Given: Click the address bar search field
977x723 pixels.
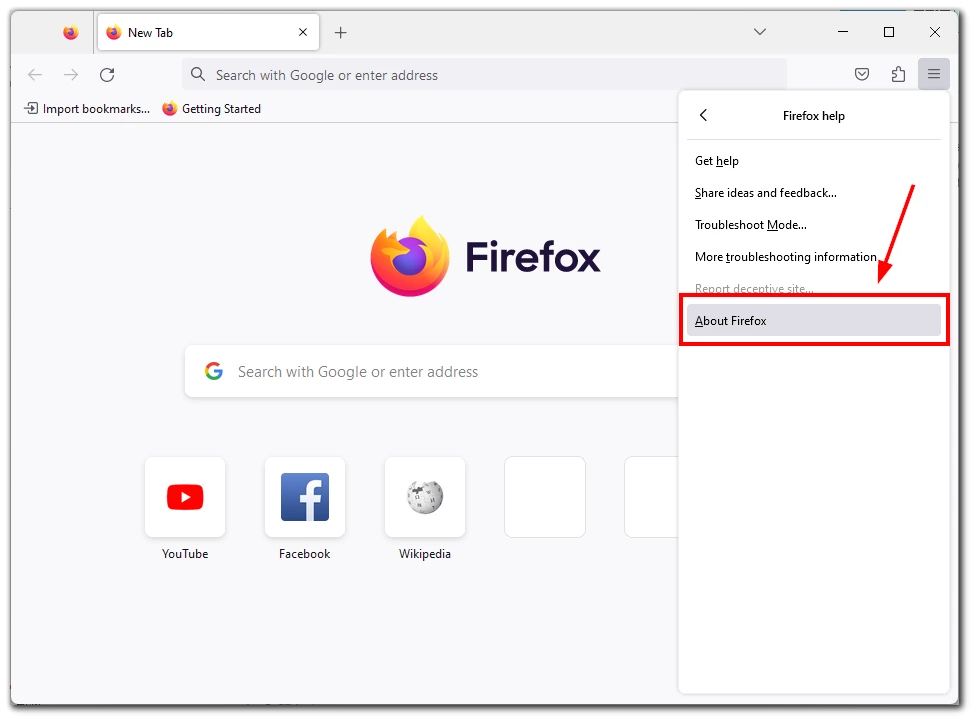Looking at the screenshot, I should [484, 75].
